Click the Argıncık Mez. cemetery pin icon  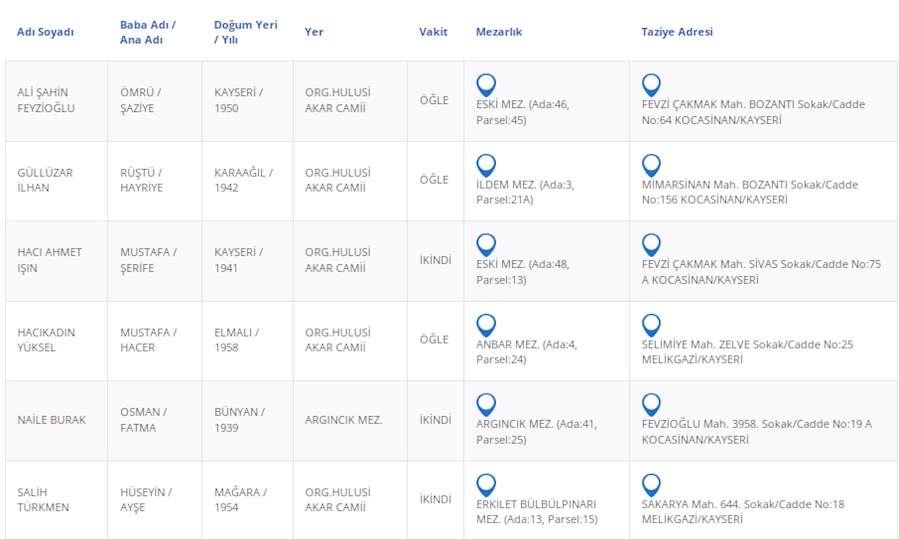click(486, 404)
